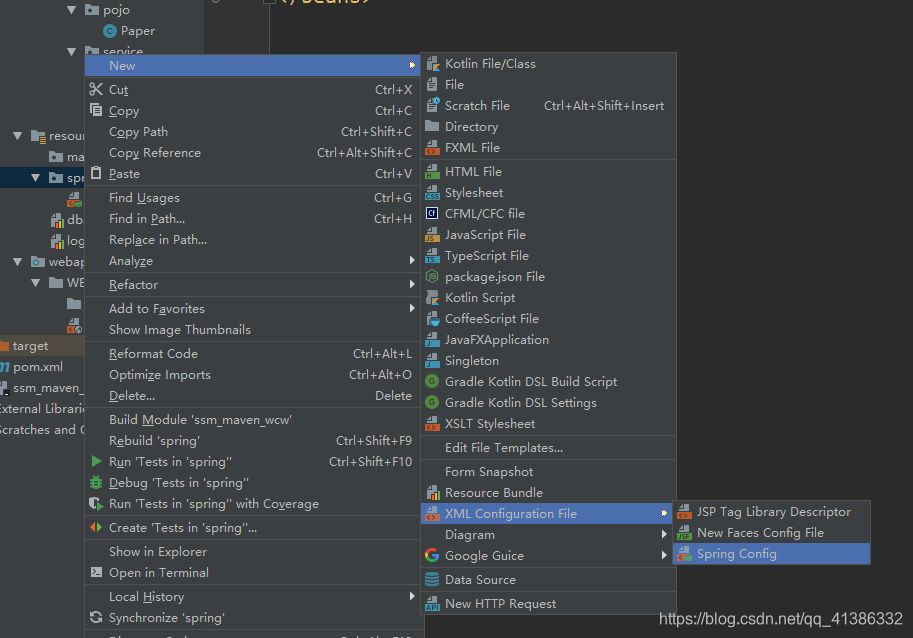Image resolution: width=913 pixels, height=638 pixels.
Task: Select Find Usages menu item
Action: tap(252, 198)
